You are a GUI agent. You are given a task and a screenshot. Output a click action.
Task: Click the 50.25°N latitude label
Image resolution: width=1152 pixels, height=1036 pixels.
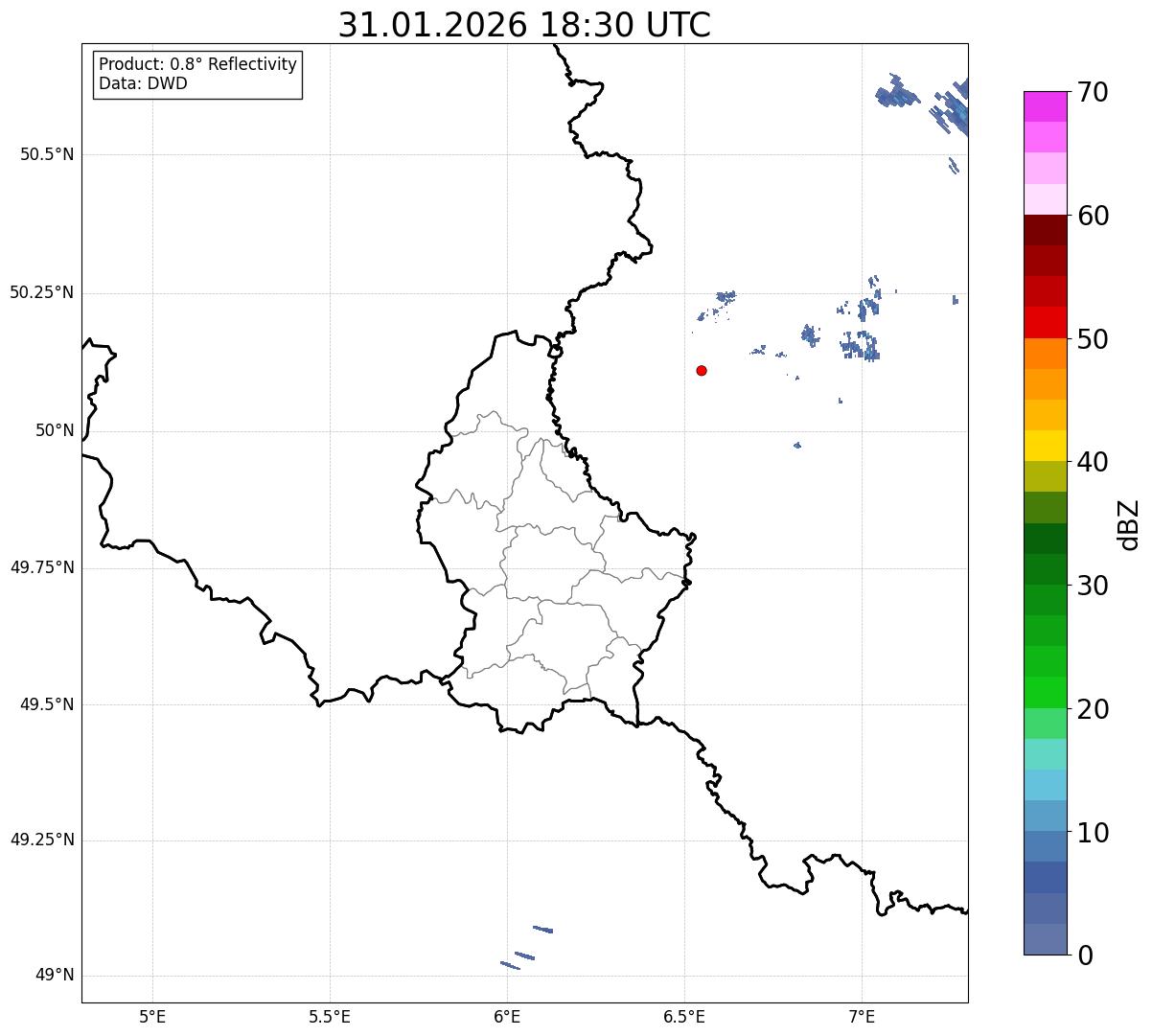42,292
